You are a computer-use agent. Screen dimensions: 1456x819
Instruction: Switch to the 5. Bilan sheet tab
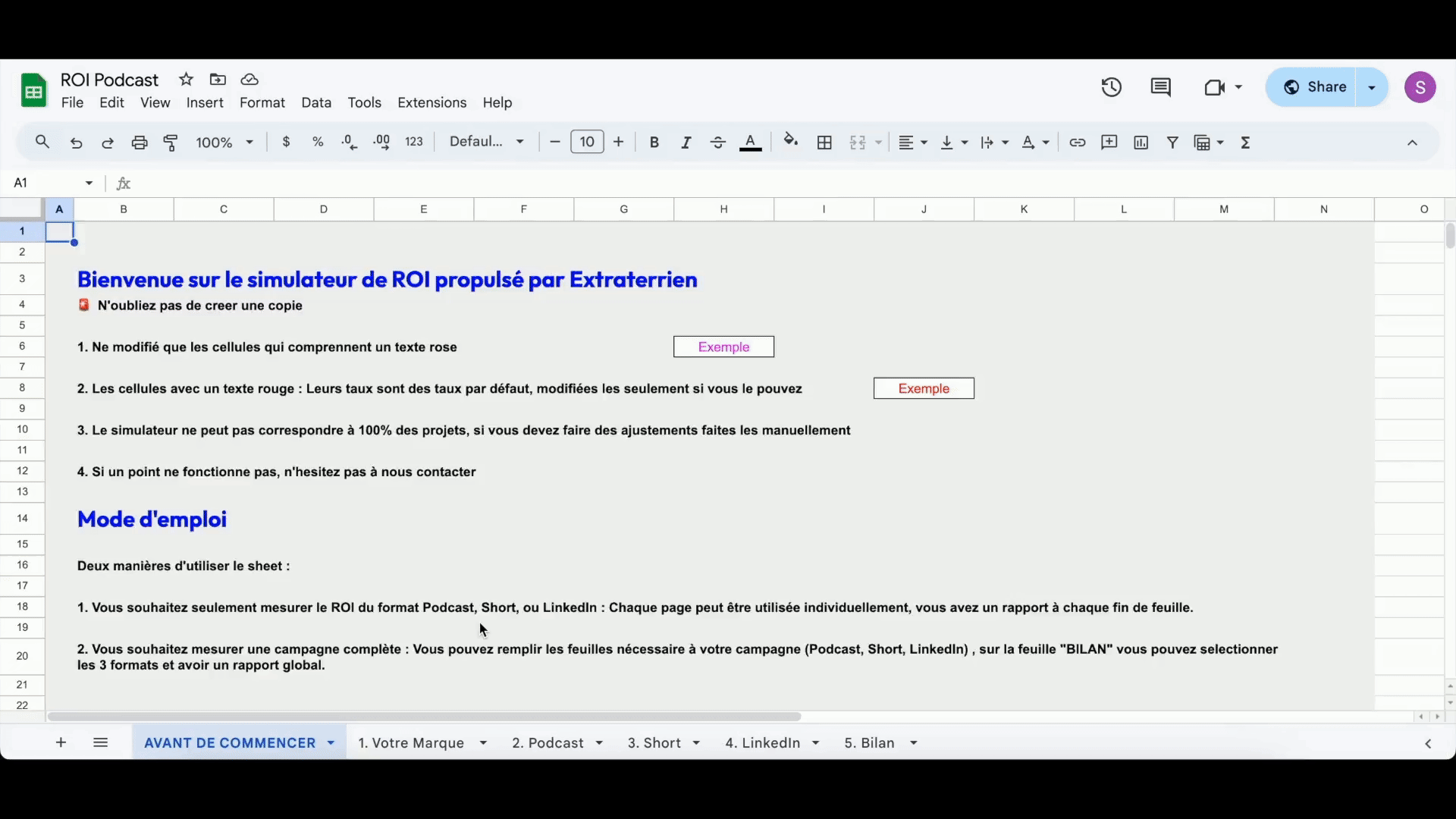click(x=869, y=743)
